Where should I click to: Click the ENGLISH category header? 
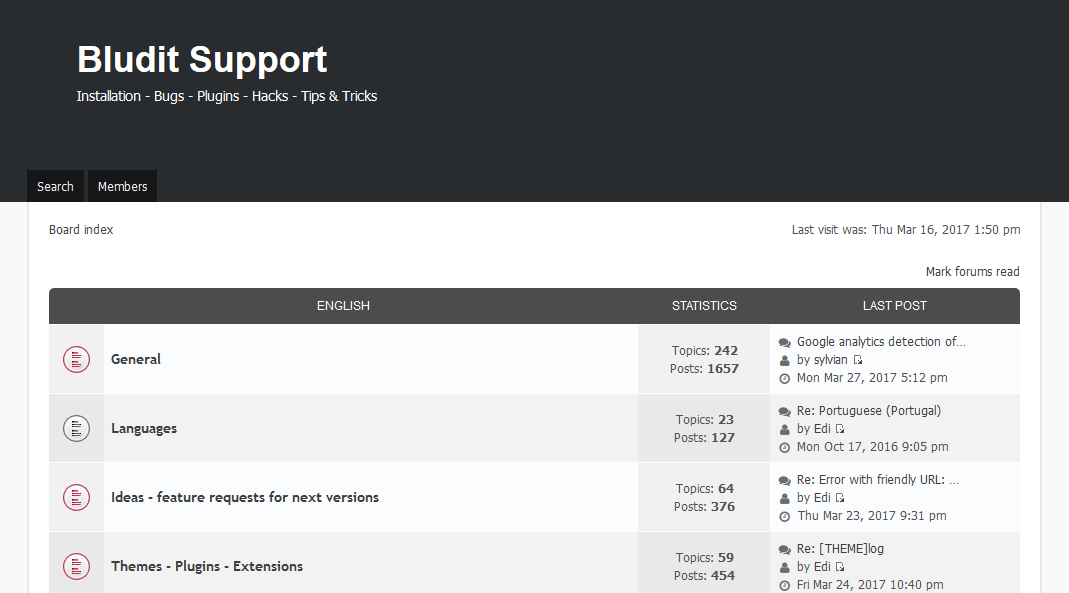pyautogui.click(x=343, y=305)
